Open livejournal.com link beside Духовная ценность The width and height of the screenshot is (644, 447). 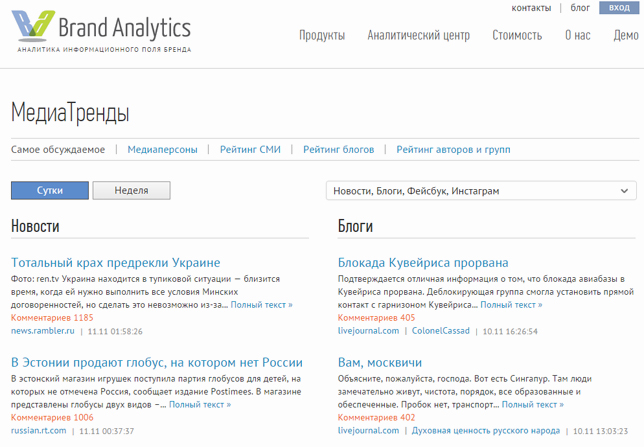coord(368,431)
